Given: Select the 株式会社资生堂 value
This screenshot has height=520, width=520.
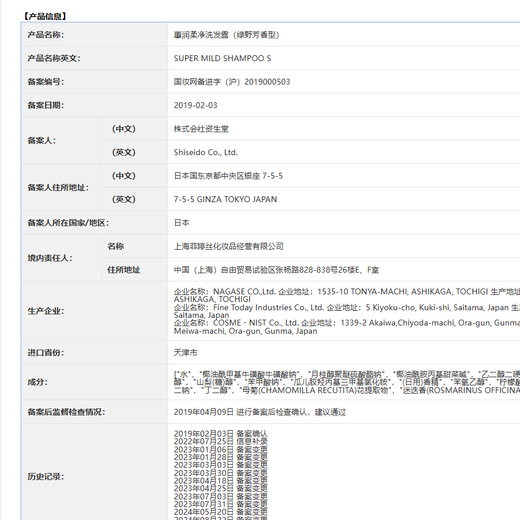Looking at the screenshot, I should tap(201, 129).
